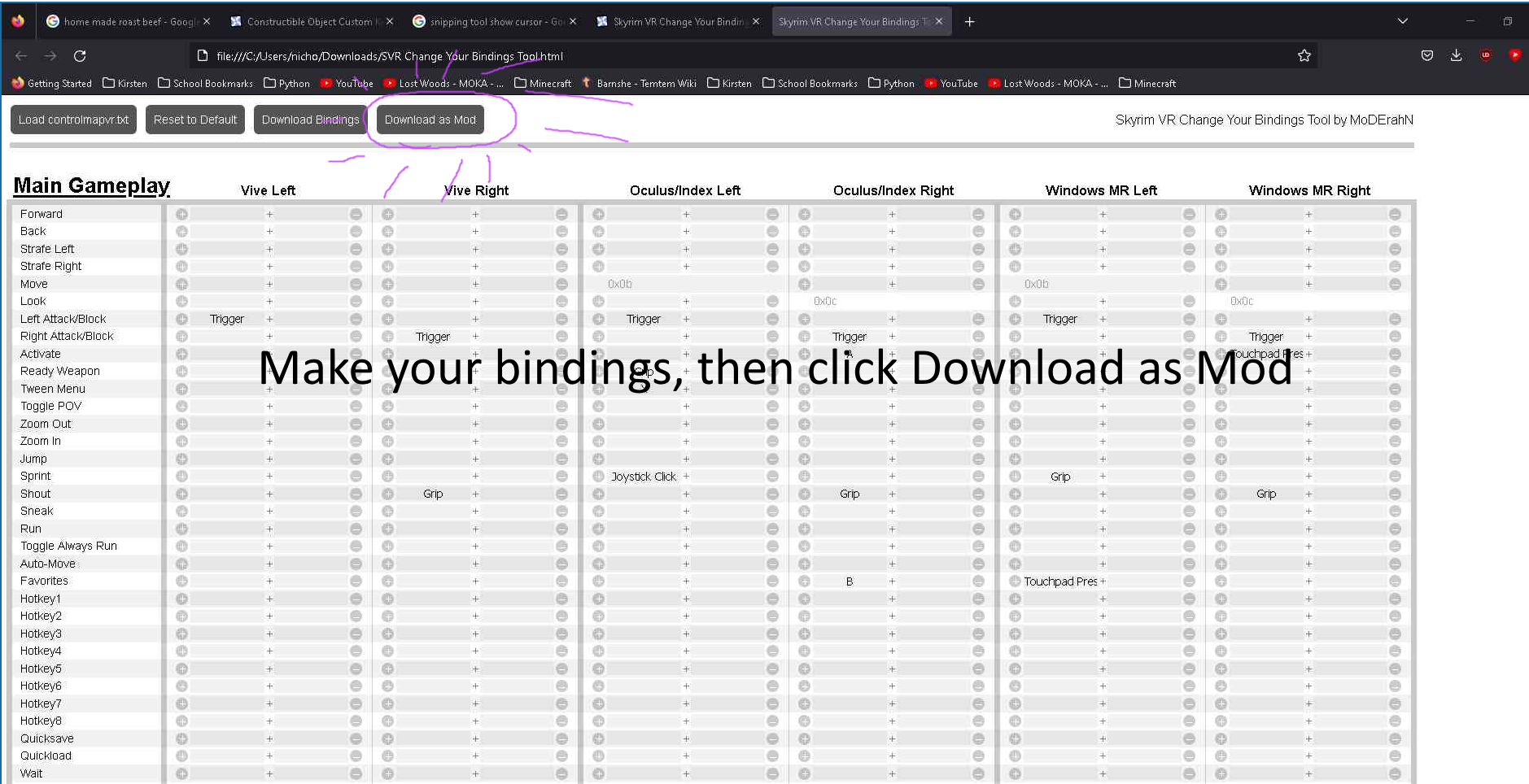The width and height of the screenshot is (1529, 784).
Task: Click Hotkey8 plus circle under Vive Left
Action: [x=181, y=721]
